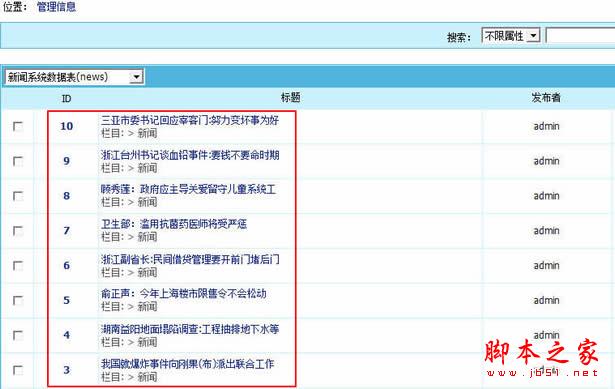Image resolution: width=615 pixels, height=389 pixels.
Task: Click the ID column header
Action: tap(66, 99)
